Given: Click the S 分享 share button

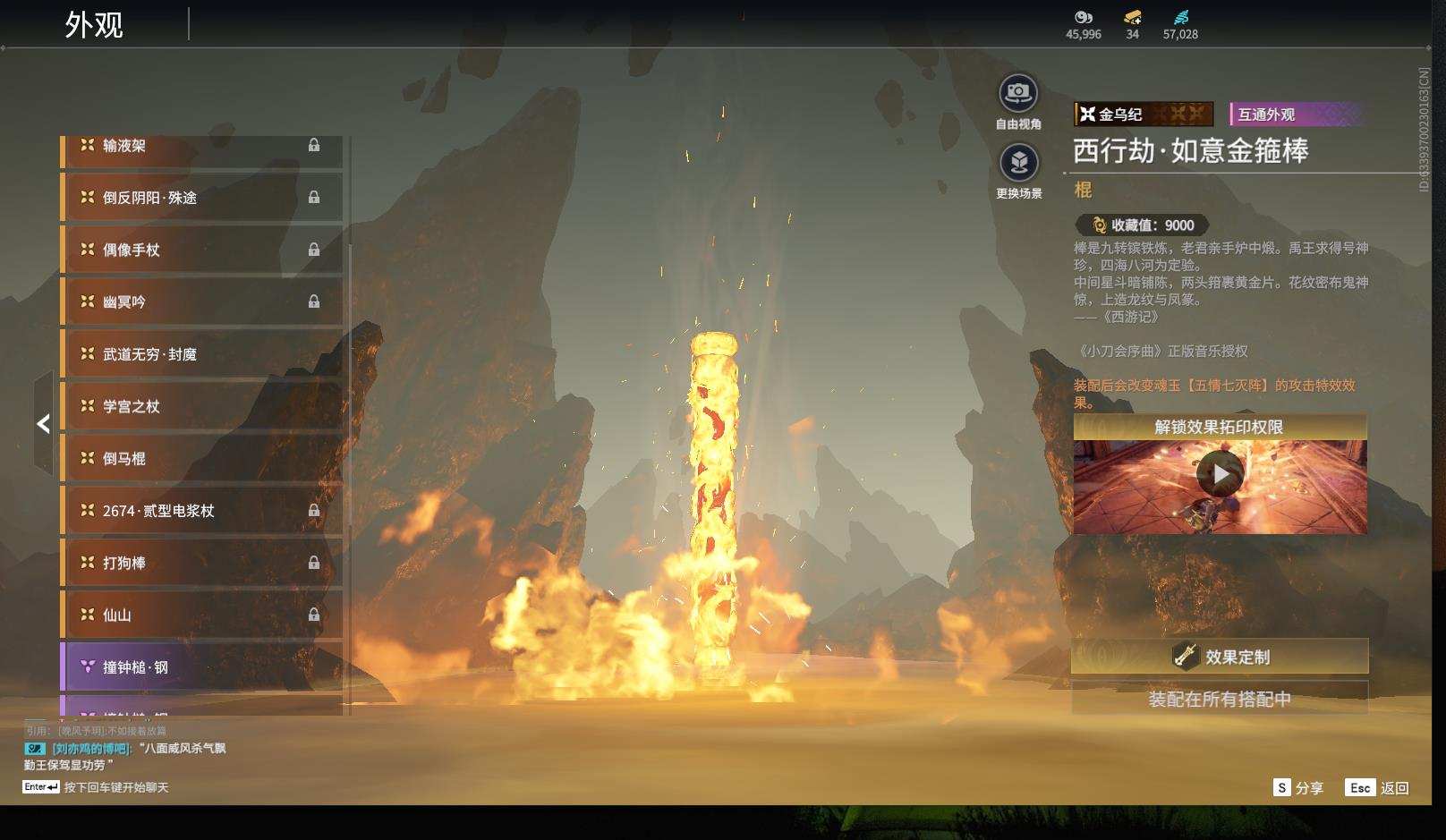Looking at the screenshot, I should 1298,787.
